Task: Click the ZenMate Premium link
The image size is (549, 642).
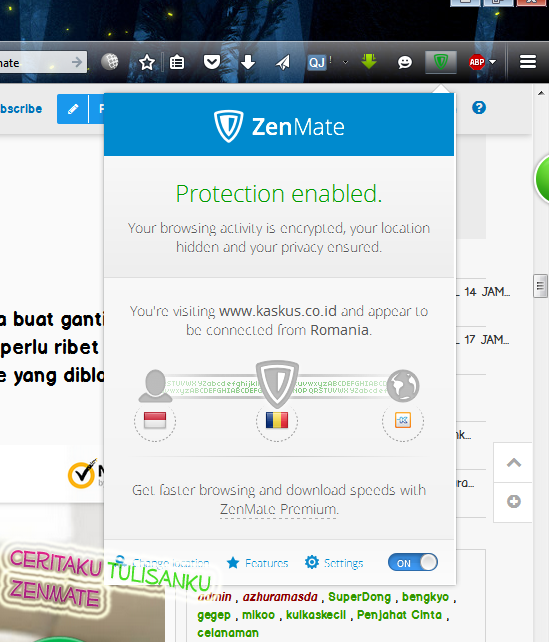Action: point(279,509)
